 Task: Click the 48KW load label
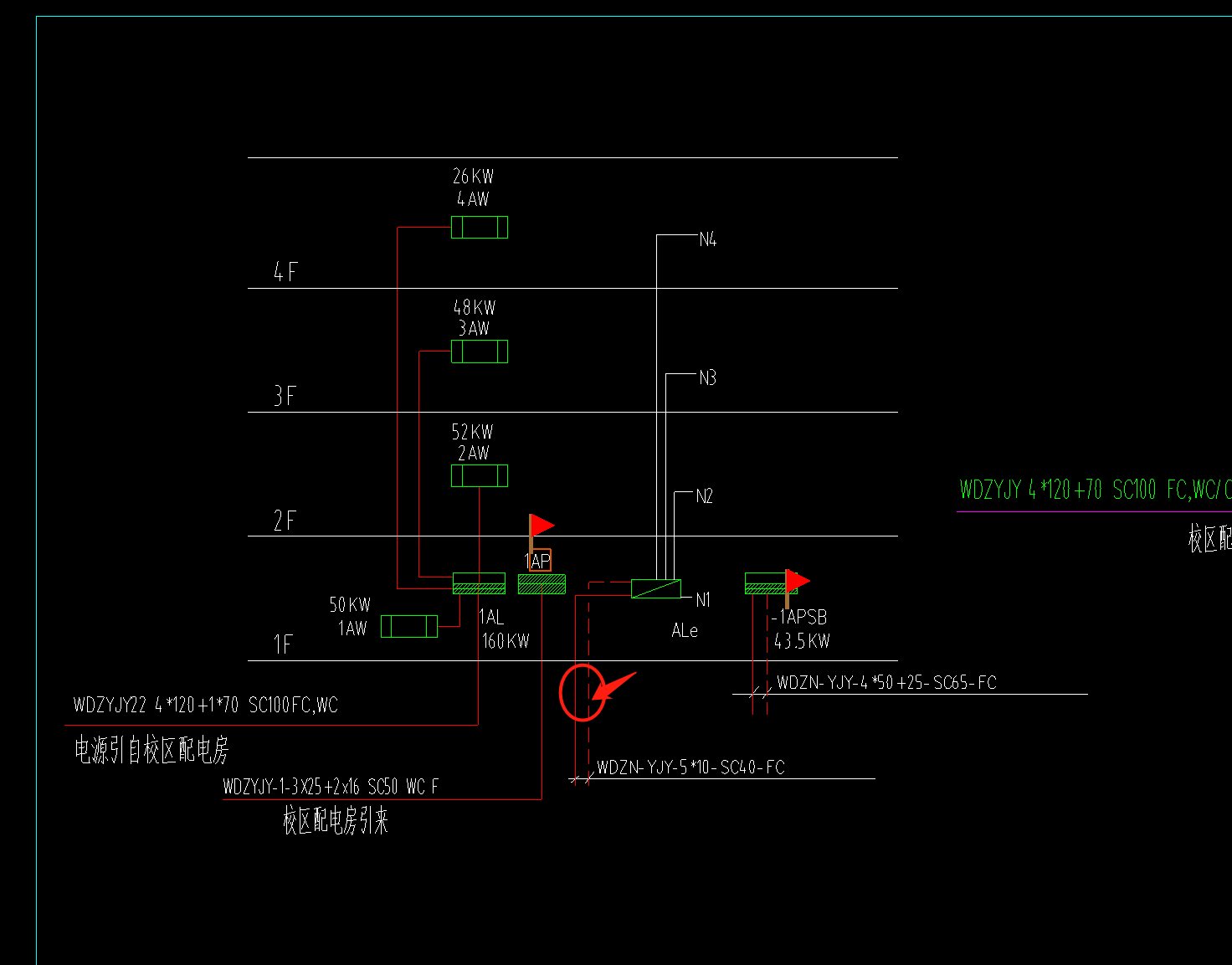(x=475, y=307)
